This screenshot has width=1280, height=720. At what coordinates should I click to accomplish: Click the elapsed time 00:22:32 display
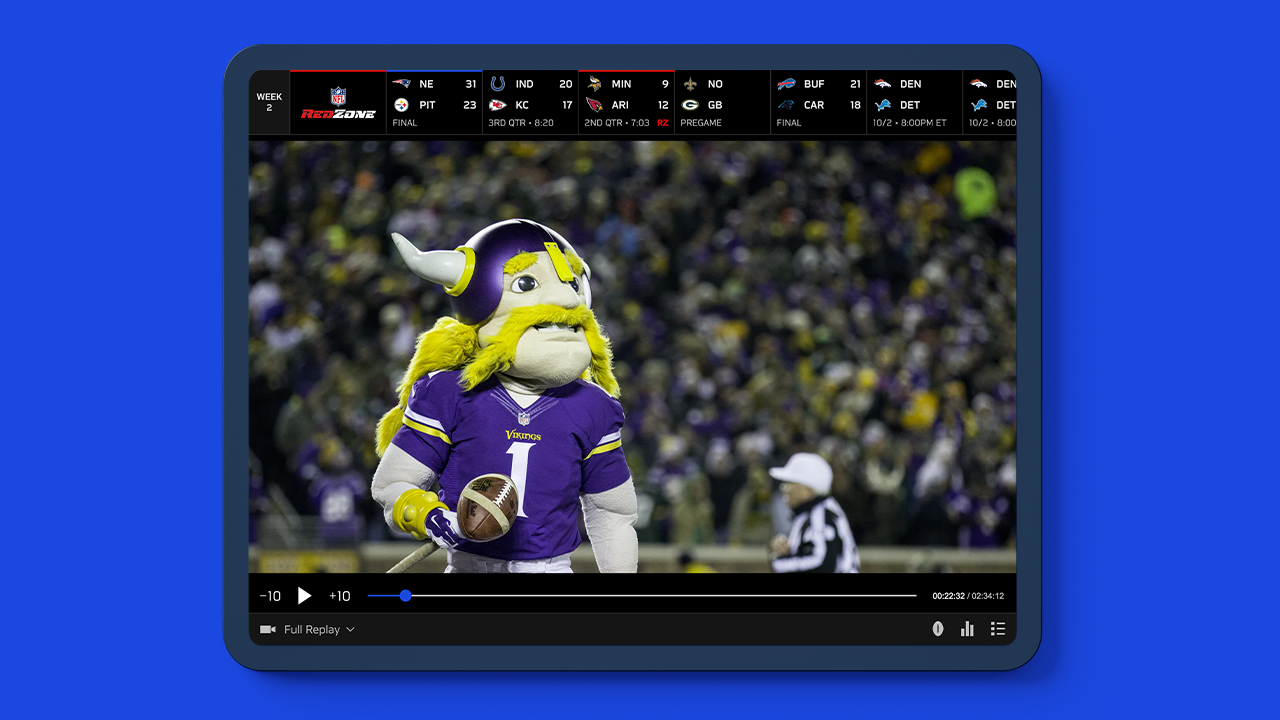(x=948, y=597)
